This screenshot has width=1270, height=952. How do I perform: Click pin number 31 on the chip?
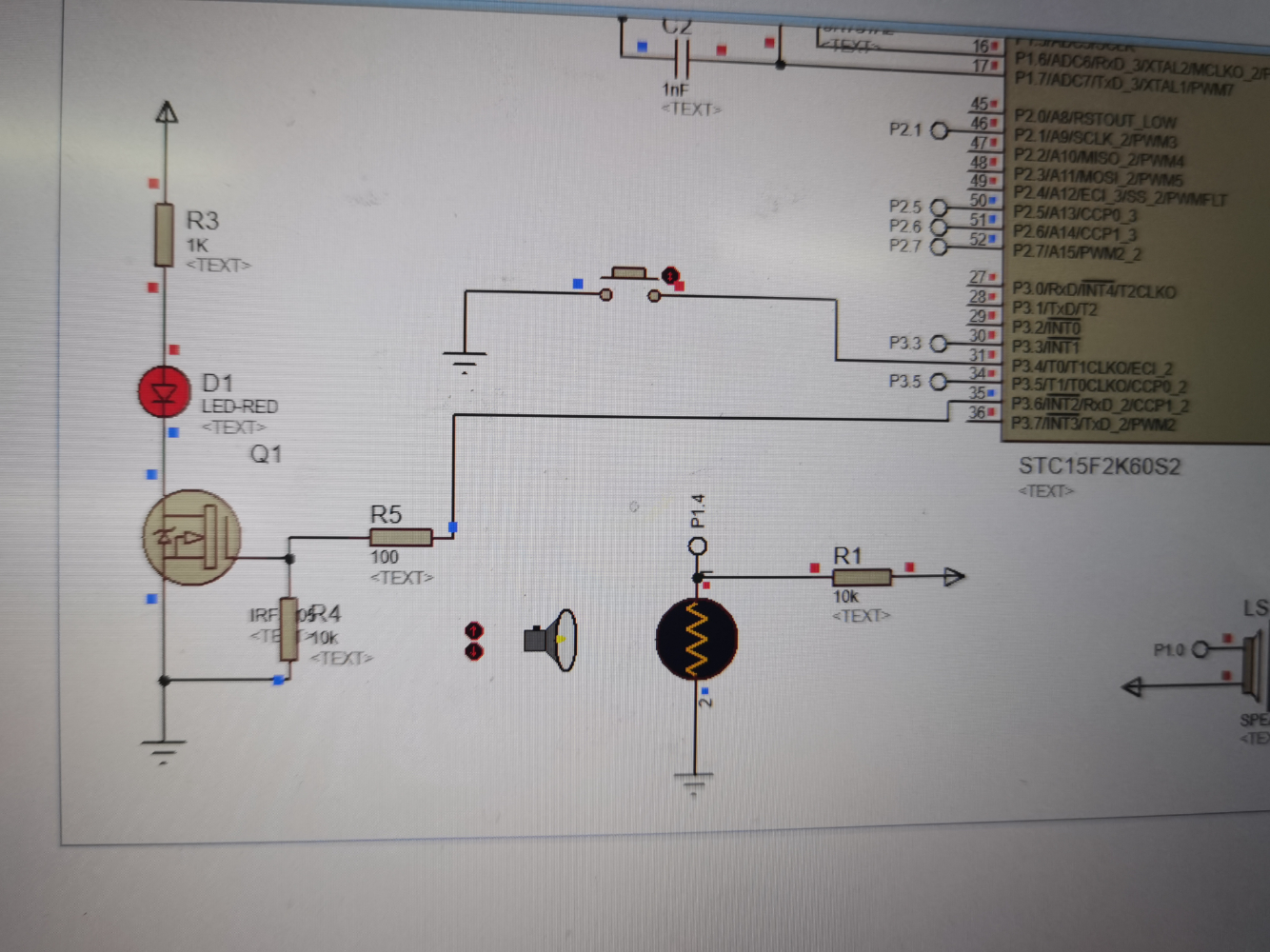click(978, 355)
